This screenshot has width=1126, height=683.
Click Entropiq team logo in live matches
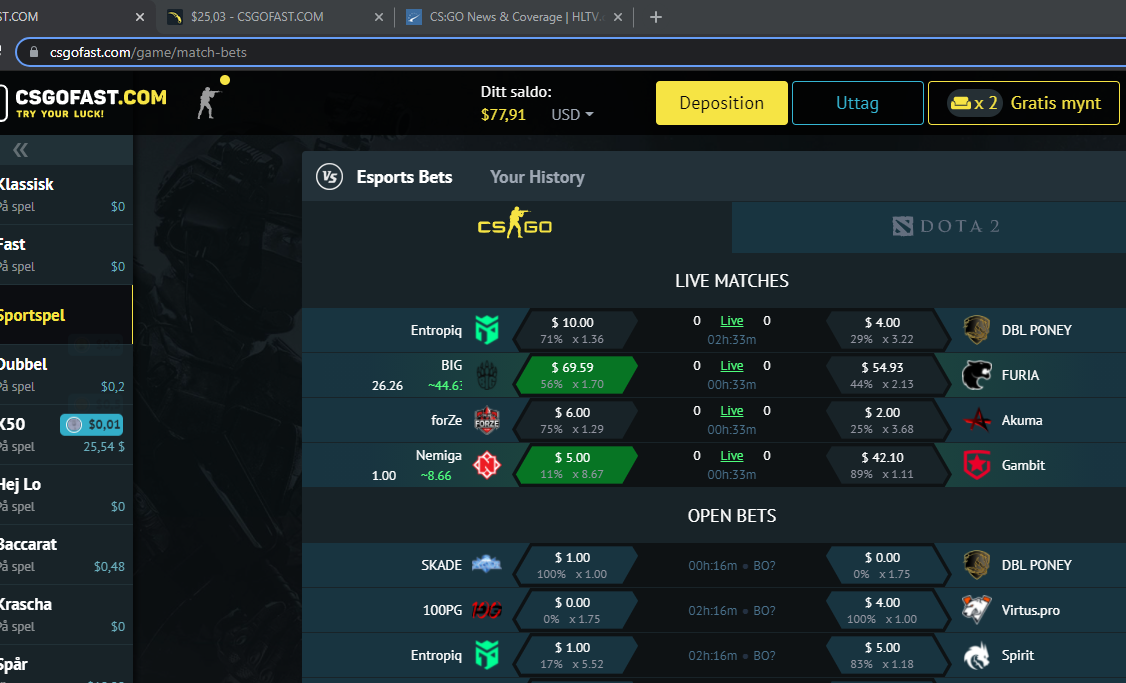click(487, 330)
